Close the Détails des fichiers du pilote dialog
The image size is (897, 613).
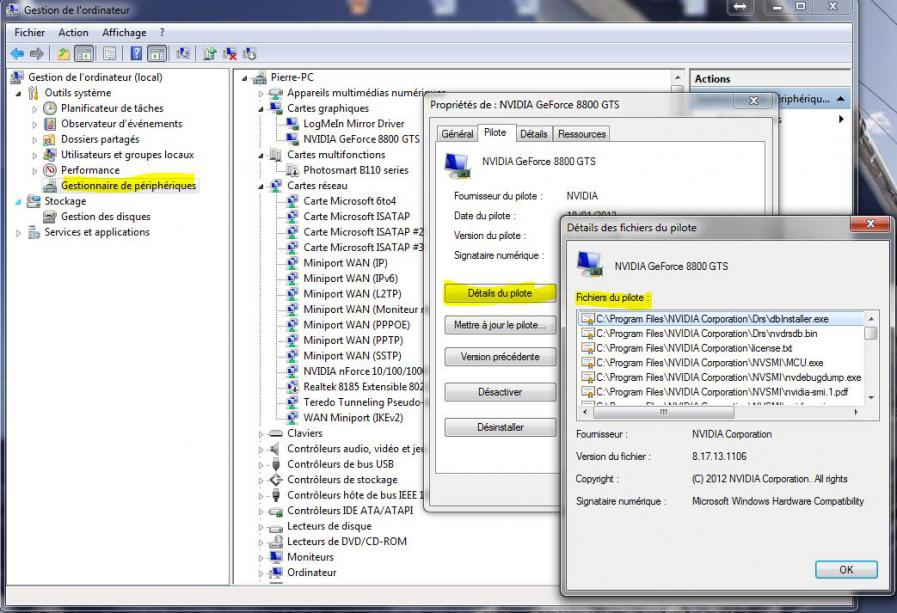point(870,224)
